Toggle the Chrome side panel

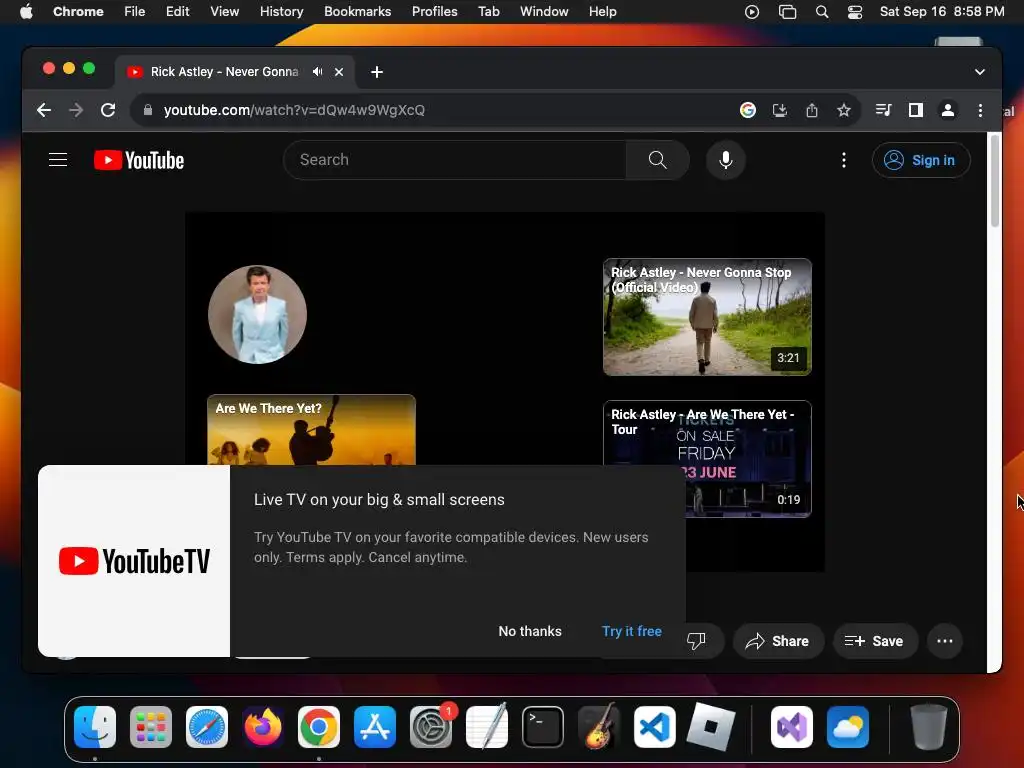(916, 110)
